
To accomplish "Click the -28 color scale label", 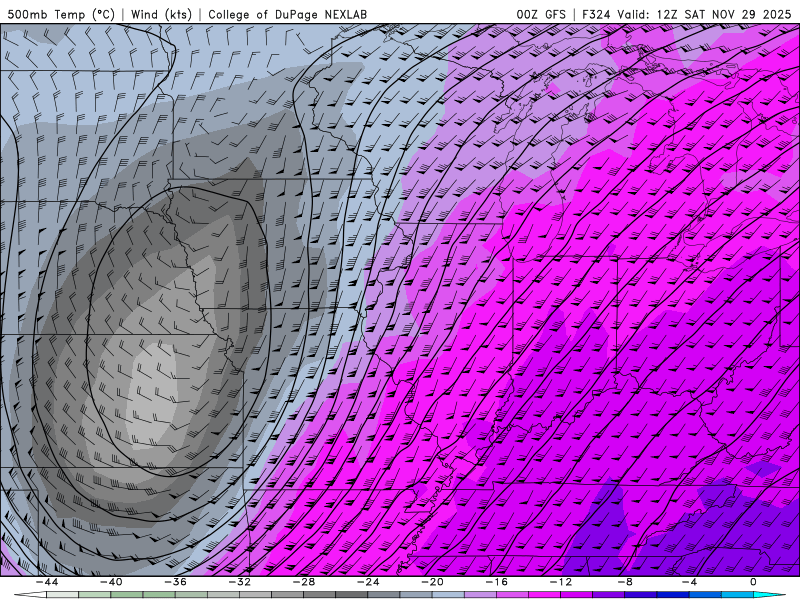I will [304, 582].
